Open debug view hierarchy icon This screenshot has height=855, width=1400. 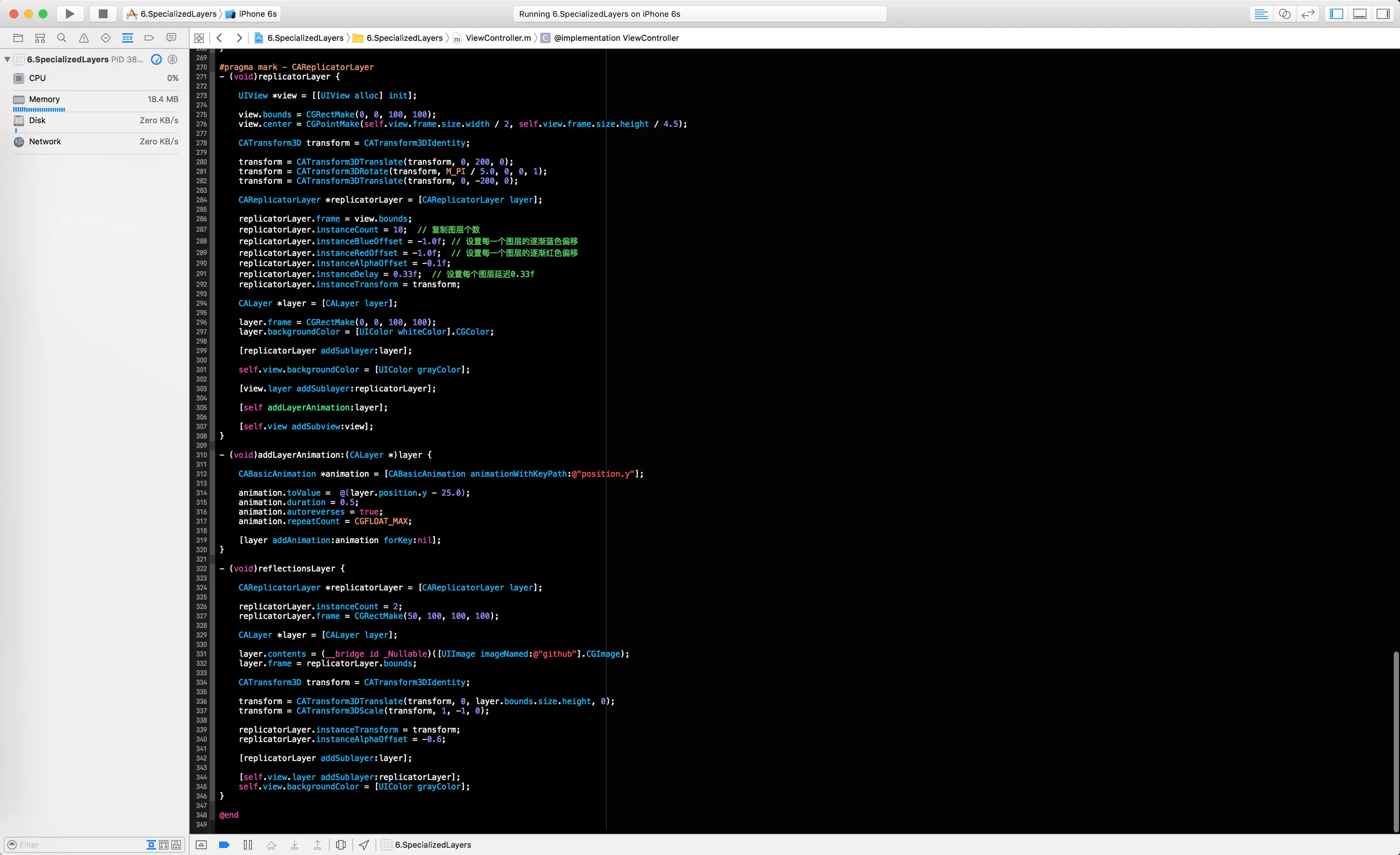341,845
